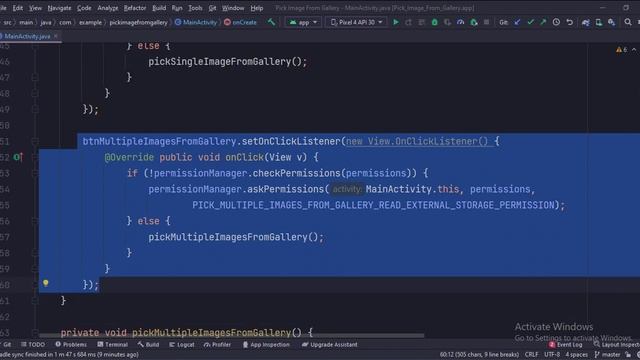Screen dimensions: 640x360
Task: Click the yellow lightbulb quick-fix icon
Action: (46, 282)
